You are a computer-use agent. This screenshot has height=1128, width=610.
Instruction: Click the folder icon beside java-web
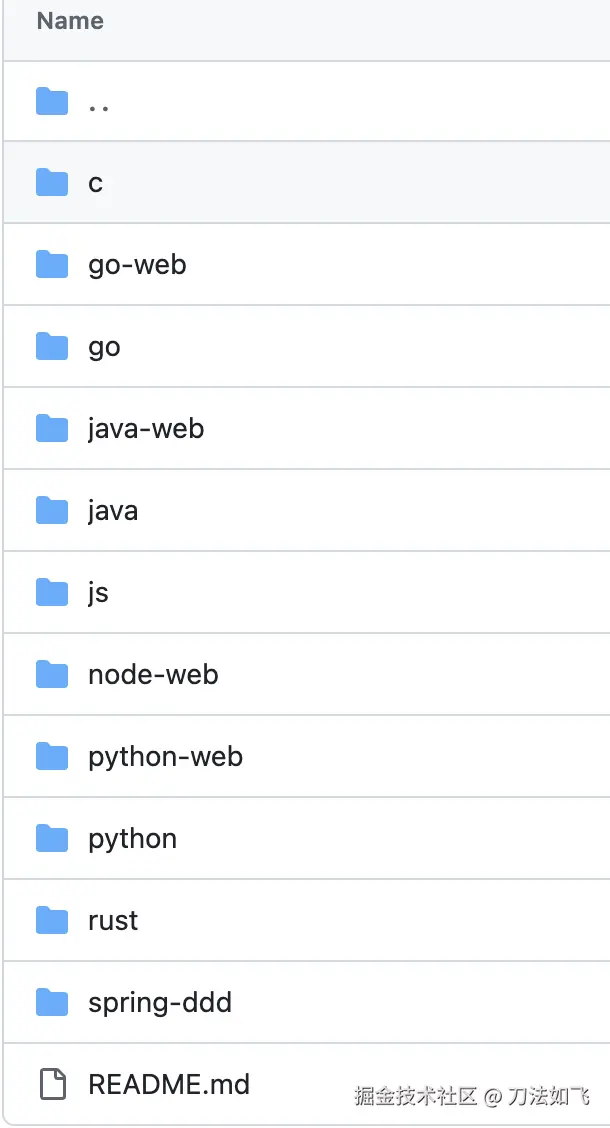(52, 429)
